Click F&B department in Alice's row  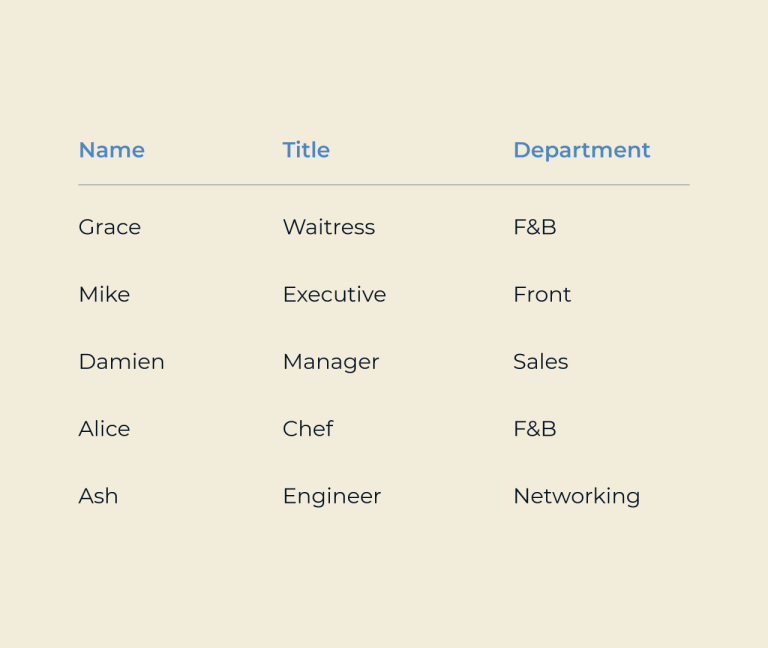[x=535, y=429]
